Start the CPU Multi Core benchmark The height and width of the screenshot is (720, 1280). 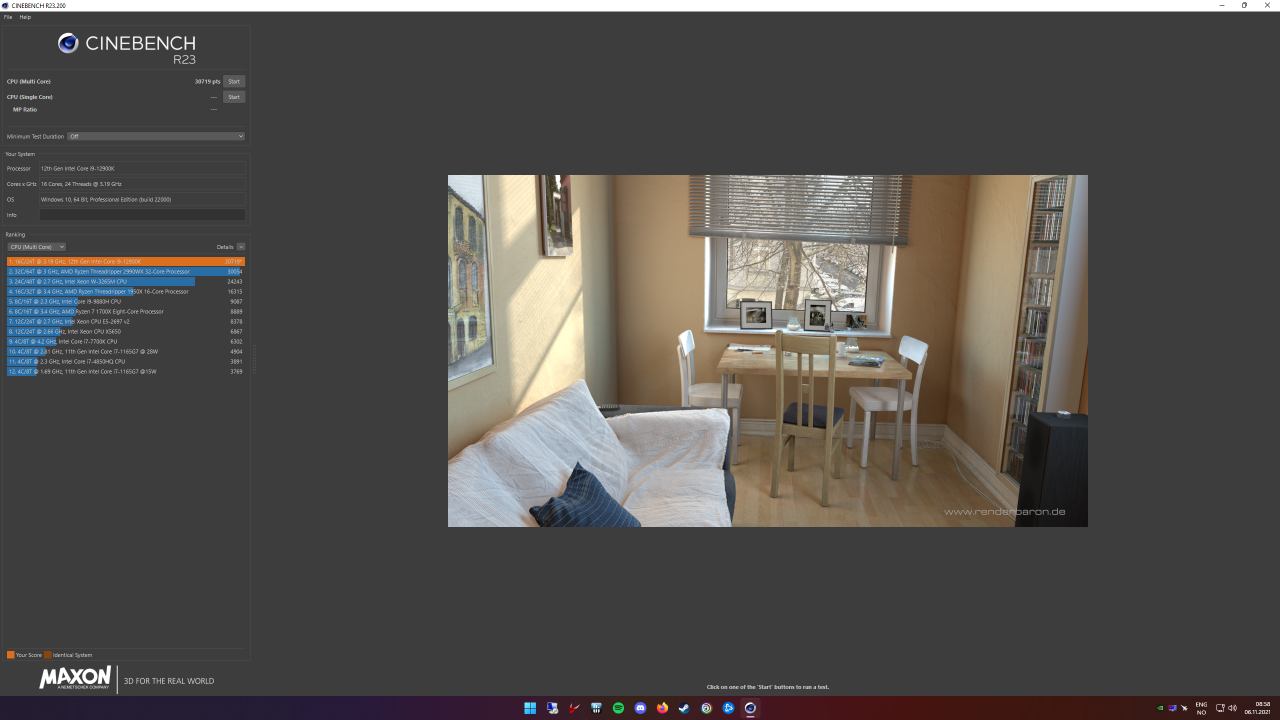pyautogui.click(x=233, y=81)
